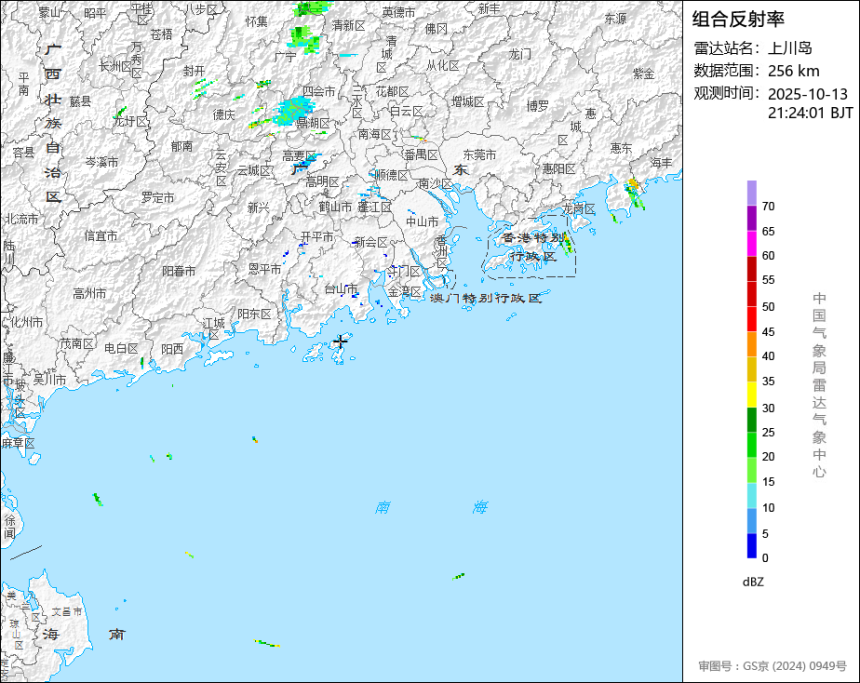Click the dBZ unit label under legend
Image resolution: width=860 pixels, height=683 pixels.
click(753, 582)
